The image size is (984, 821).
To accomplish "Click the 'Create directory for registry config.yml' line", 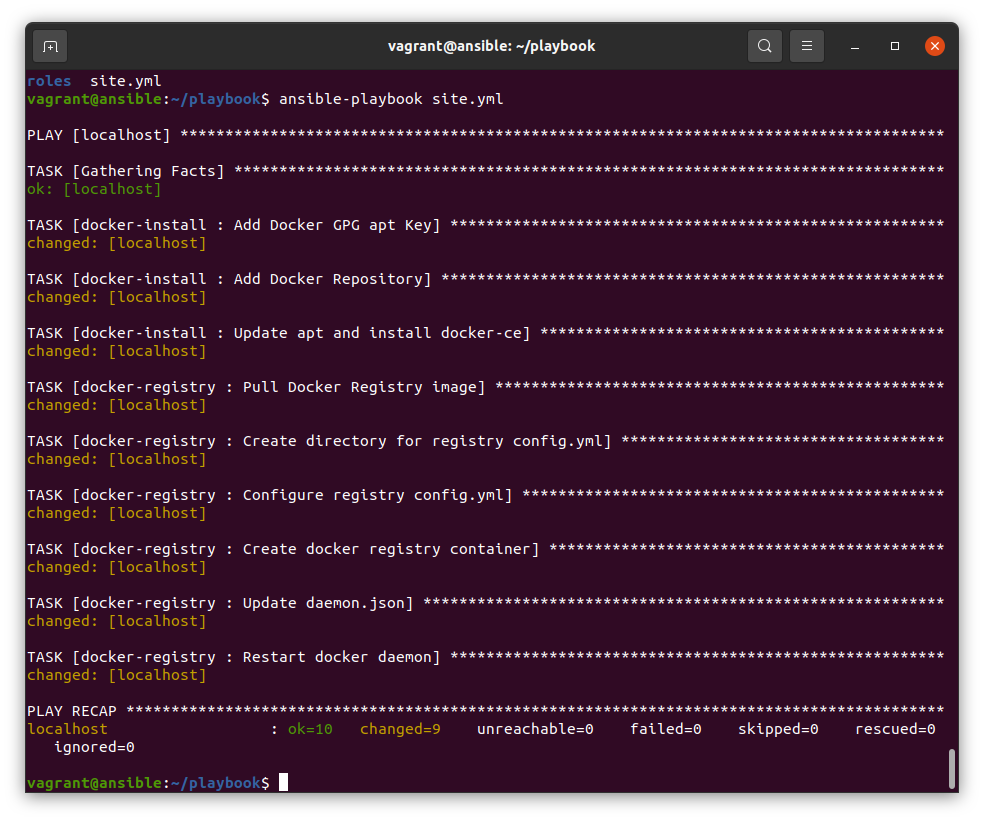I will [485, 441].
